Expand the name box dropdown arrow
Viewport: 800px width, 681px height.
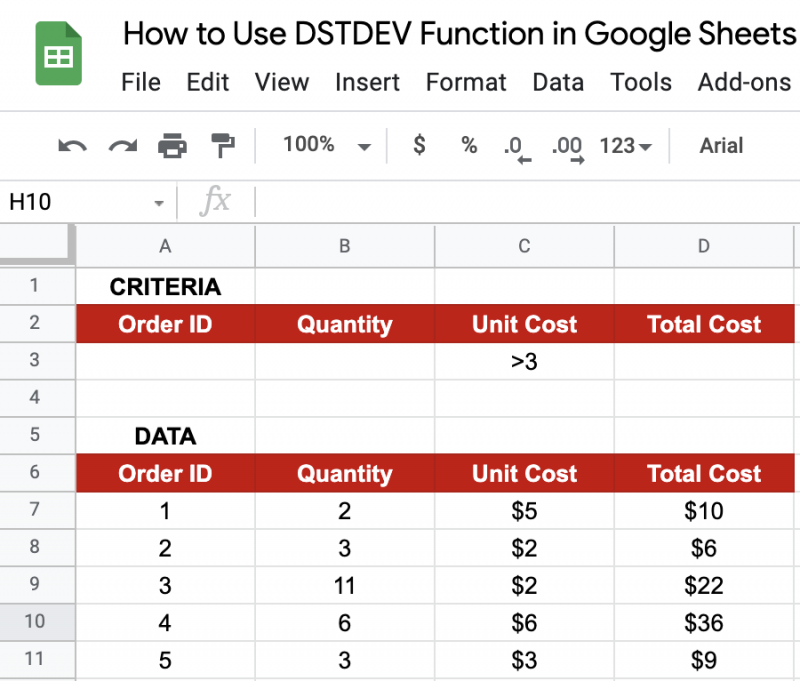click(x=158, y=201)
